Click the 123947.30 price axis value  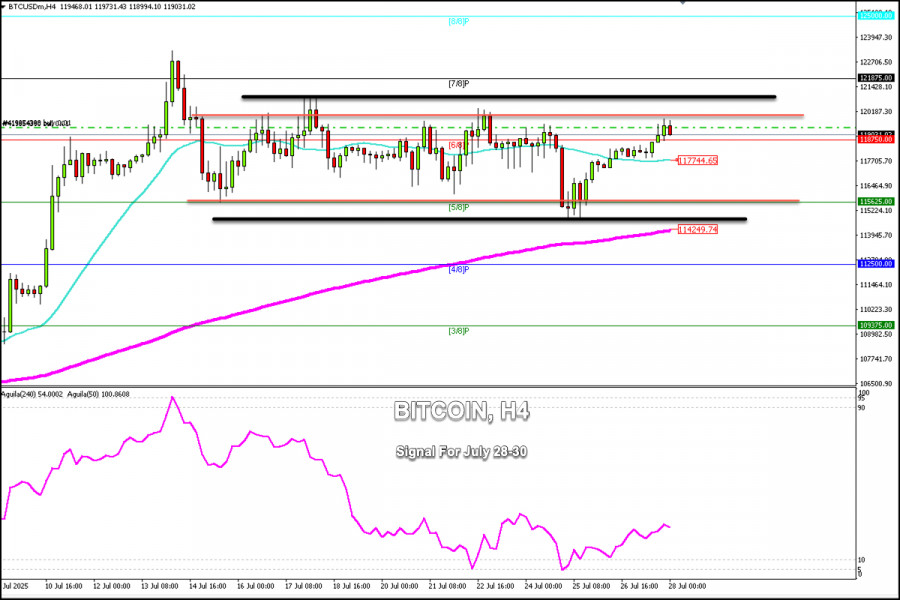(x=876, y=37)
